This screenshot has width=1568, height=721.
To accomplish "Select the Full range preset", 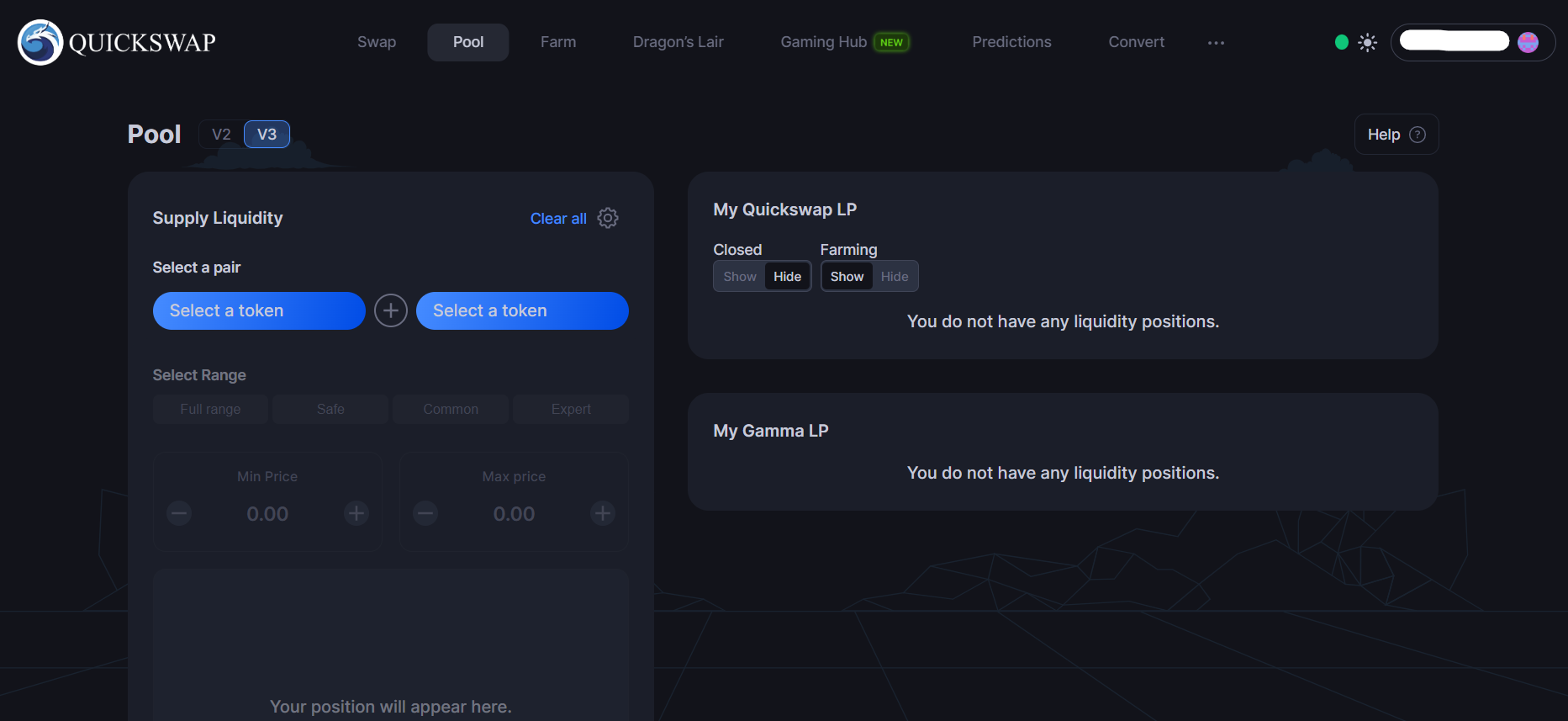I will pos(210,409).
